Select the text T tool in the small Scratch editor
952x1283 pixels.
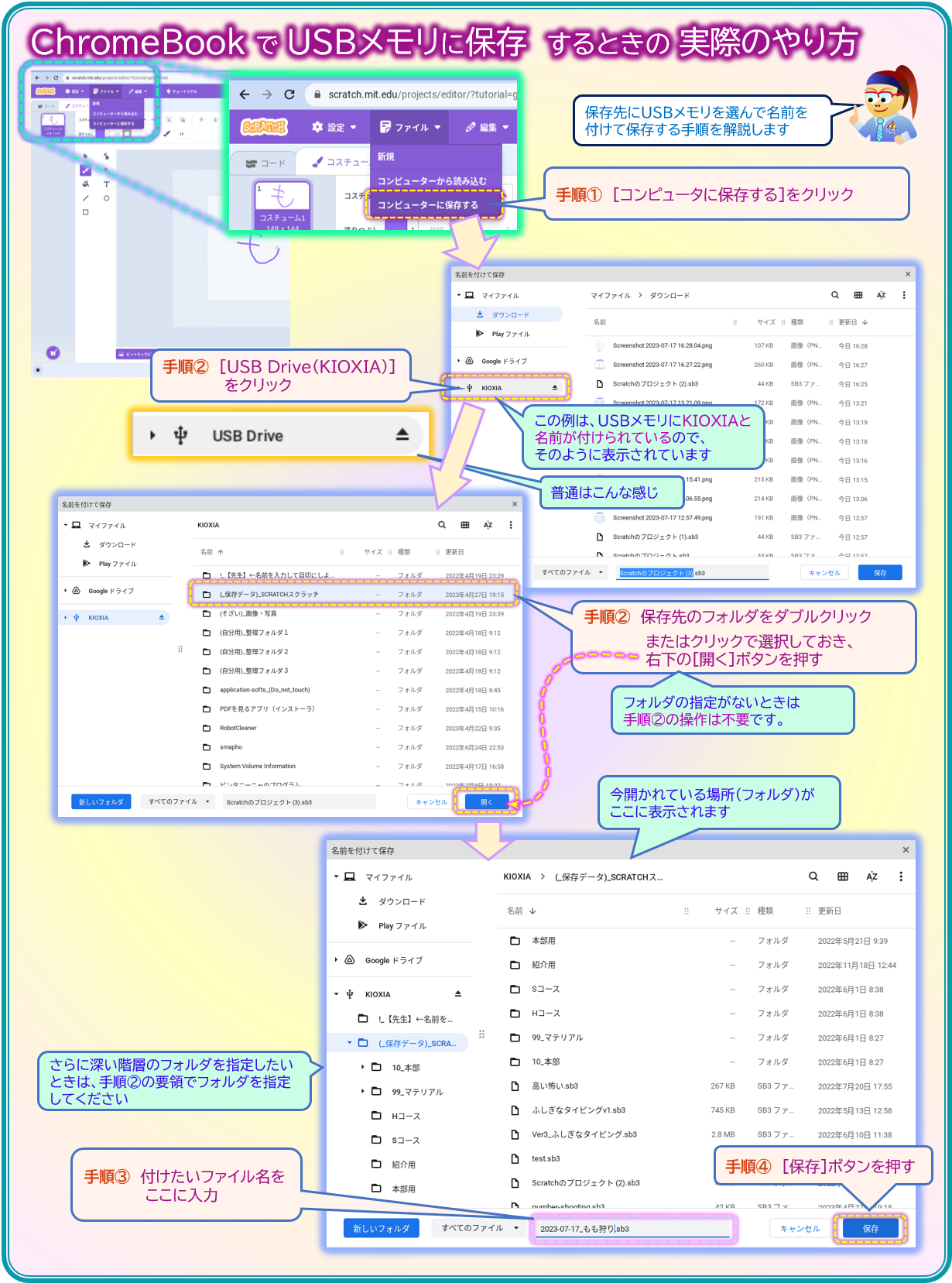[x=106, y=184]
